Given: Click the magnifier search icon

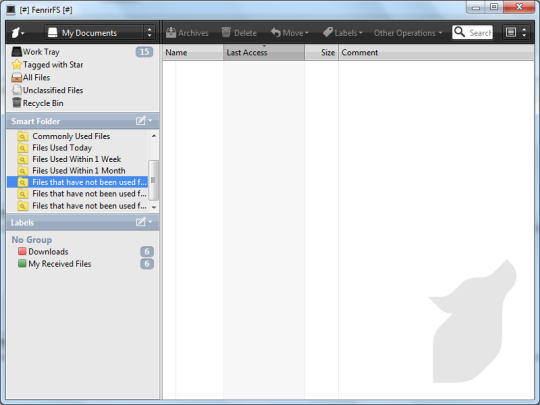Looking at the screenshot, I should [459, 32].
